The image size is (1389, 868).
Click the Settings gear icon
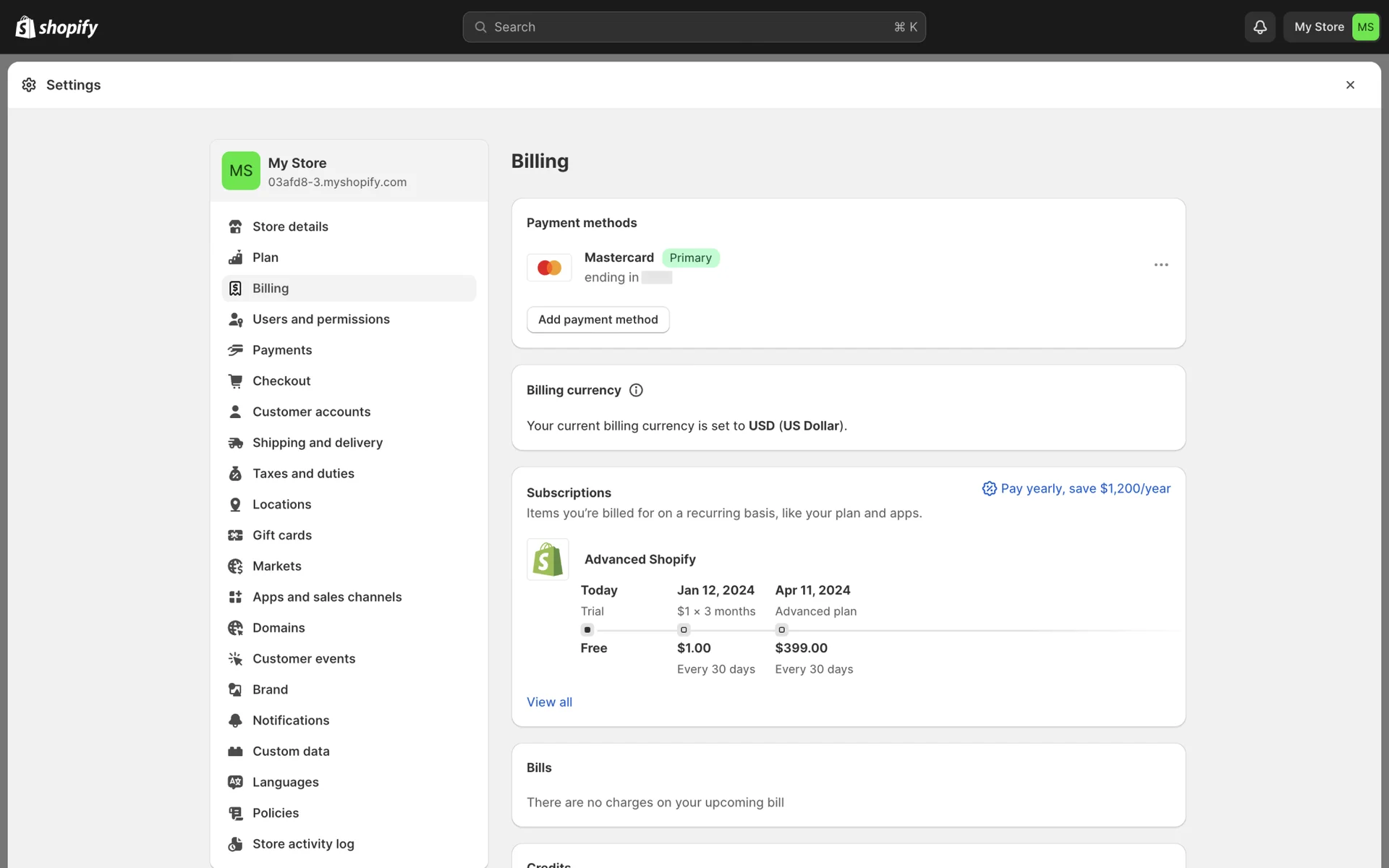29,85
